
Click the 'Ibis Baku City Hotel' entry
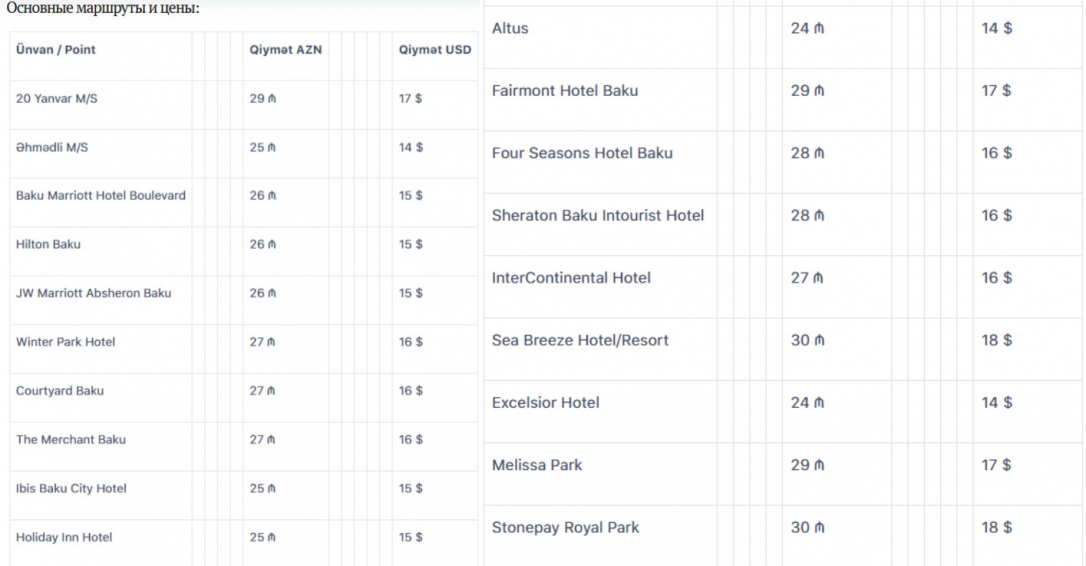[72, 488]
